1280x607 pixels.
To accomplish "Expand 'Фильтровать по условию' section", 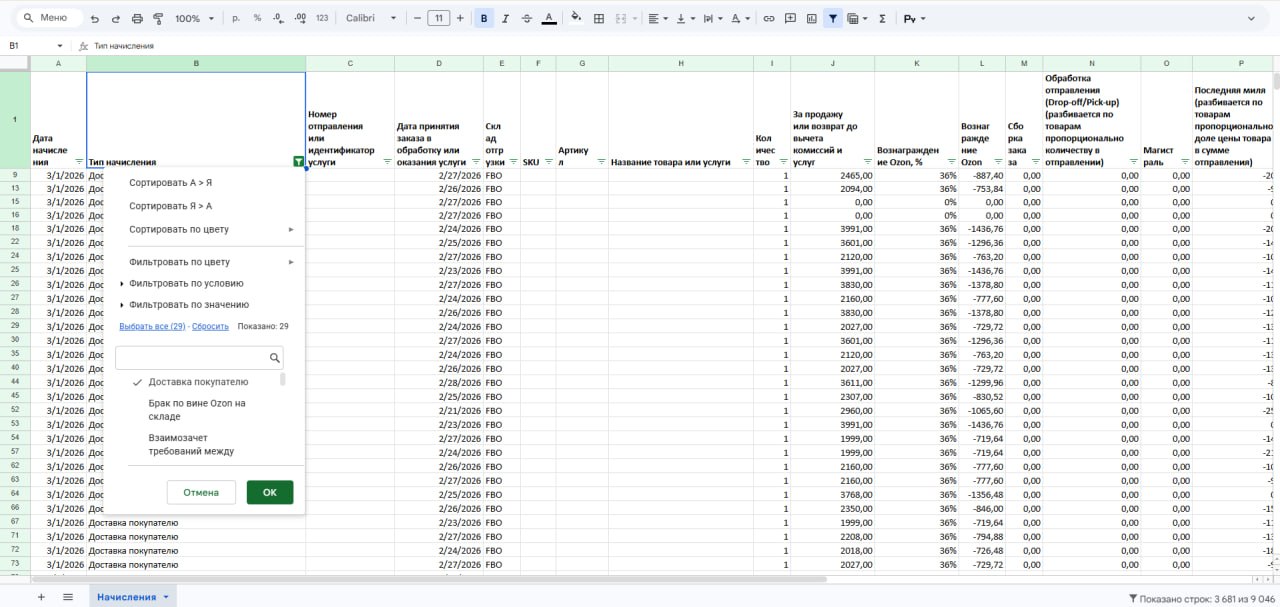I will click(x=186, y=283).
